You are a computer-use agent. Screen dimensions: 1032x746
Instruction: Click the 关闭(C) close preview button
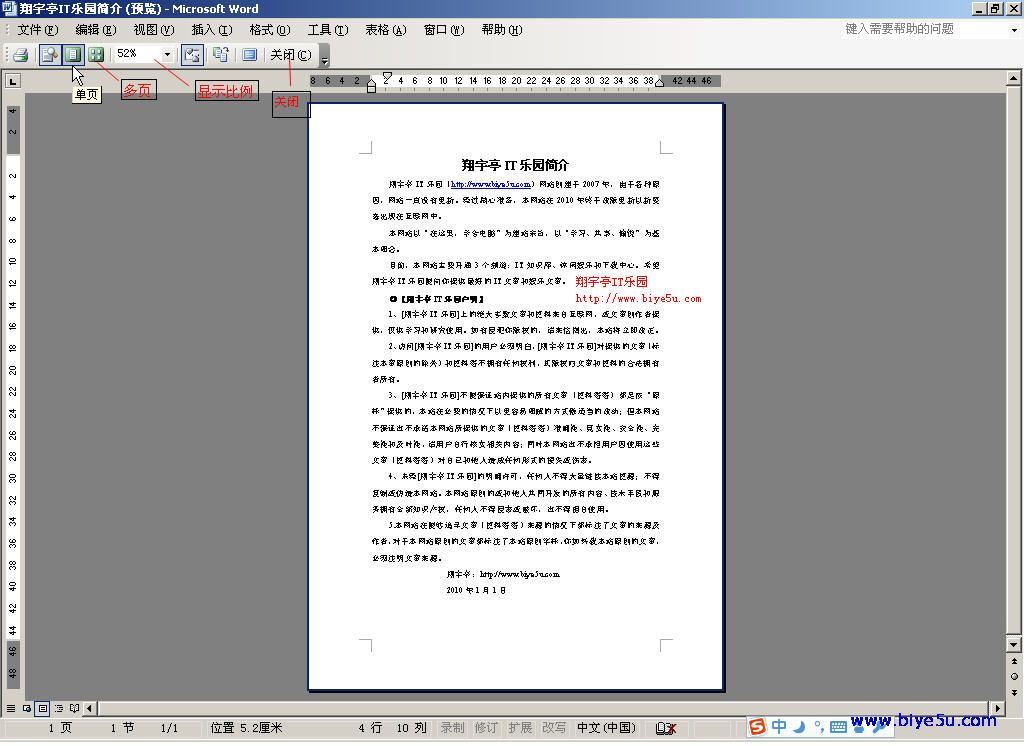tap(290, 54)
